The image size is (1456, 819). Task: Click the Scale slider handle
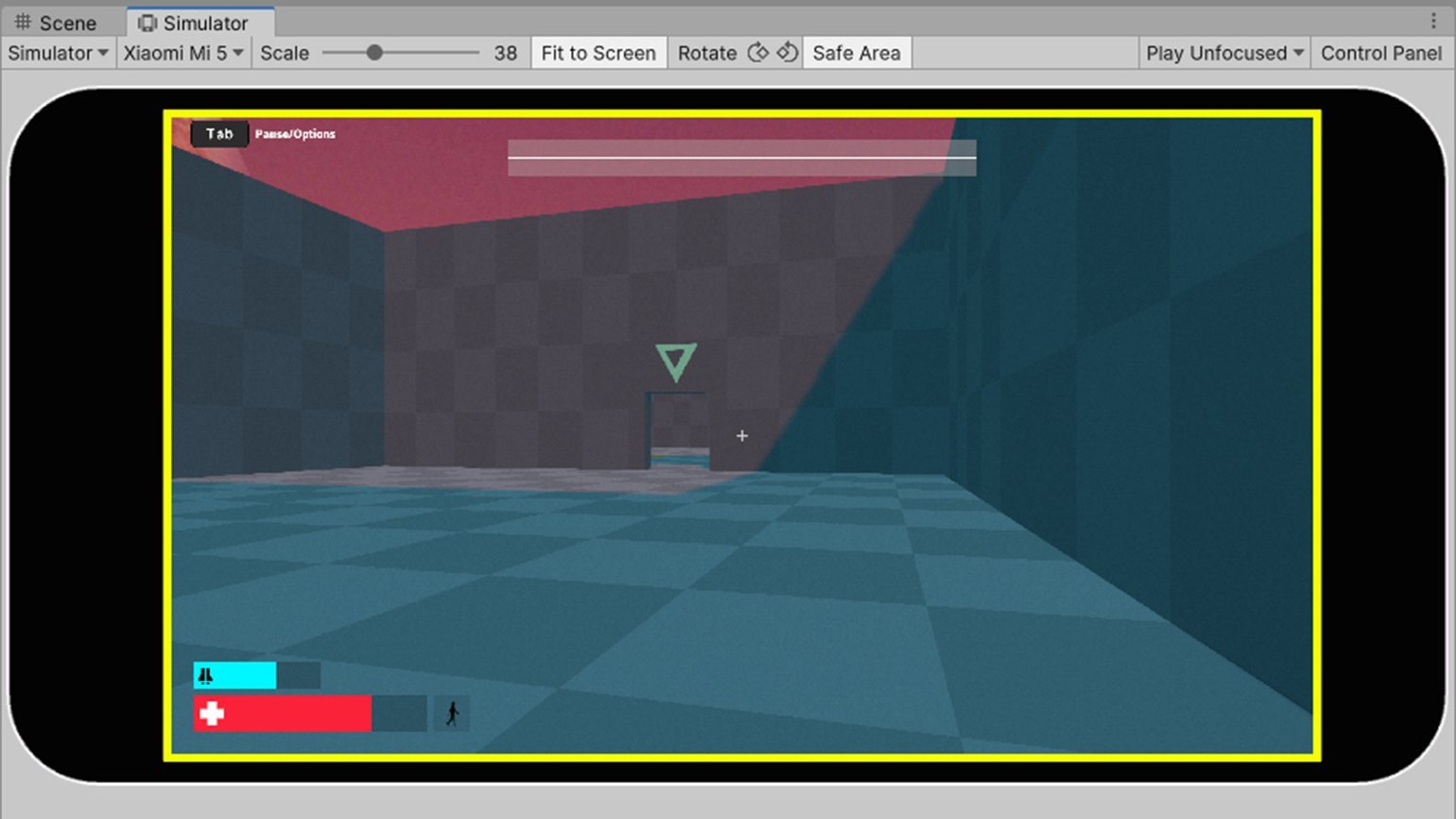point(374,53)
